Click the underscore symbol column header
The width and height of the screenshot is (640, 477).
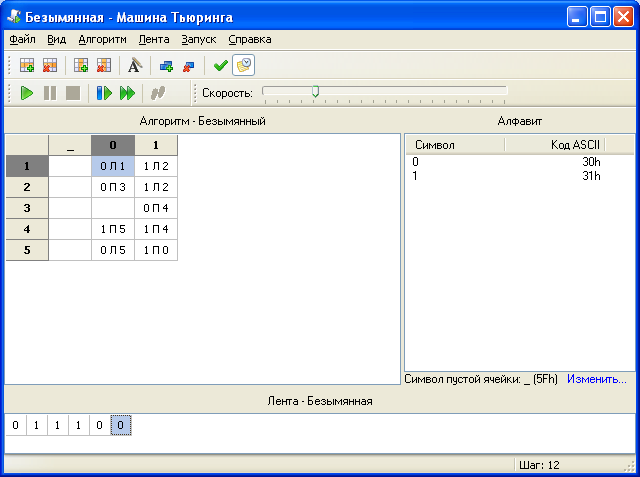[x=70, y=145]
